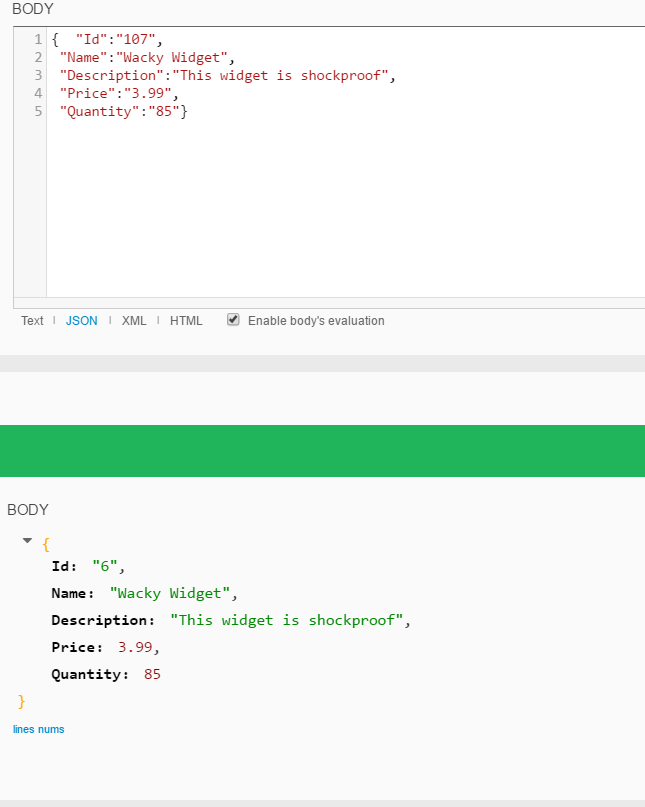Viewport: 645px width, 807px height.
Task: Click response Name value "Wacky Widget"
Action: click(171, 593)
